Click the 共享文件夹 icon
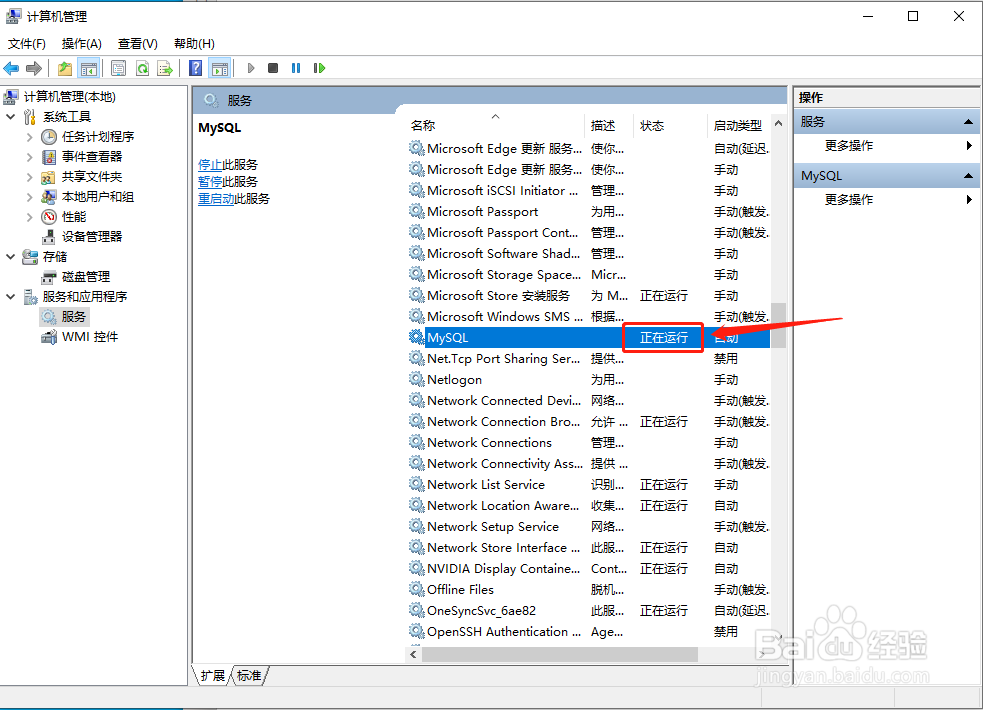This screenshot has height=710, width=983. point(49,177)
